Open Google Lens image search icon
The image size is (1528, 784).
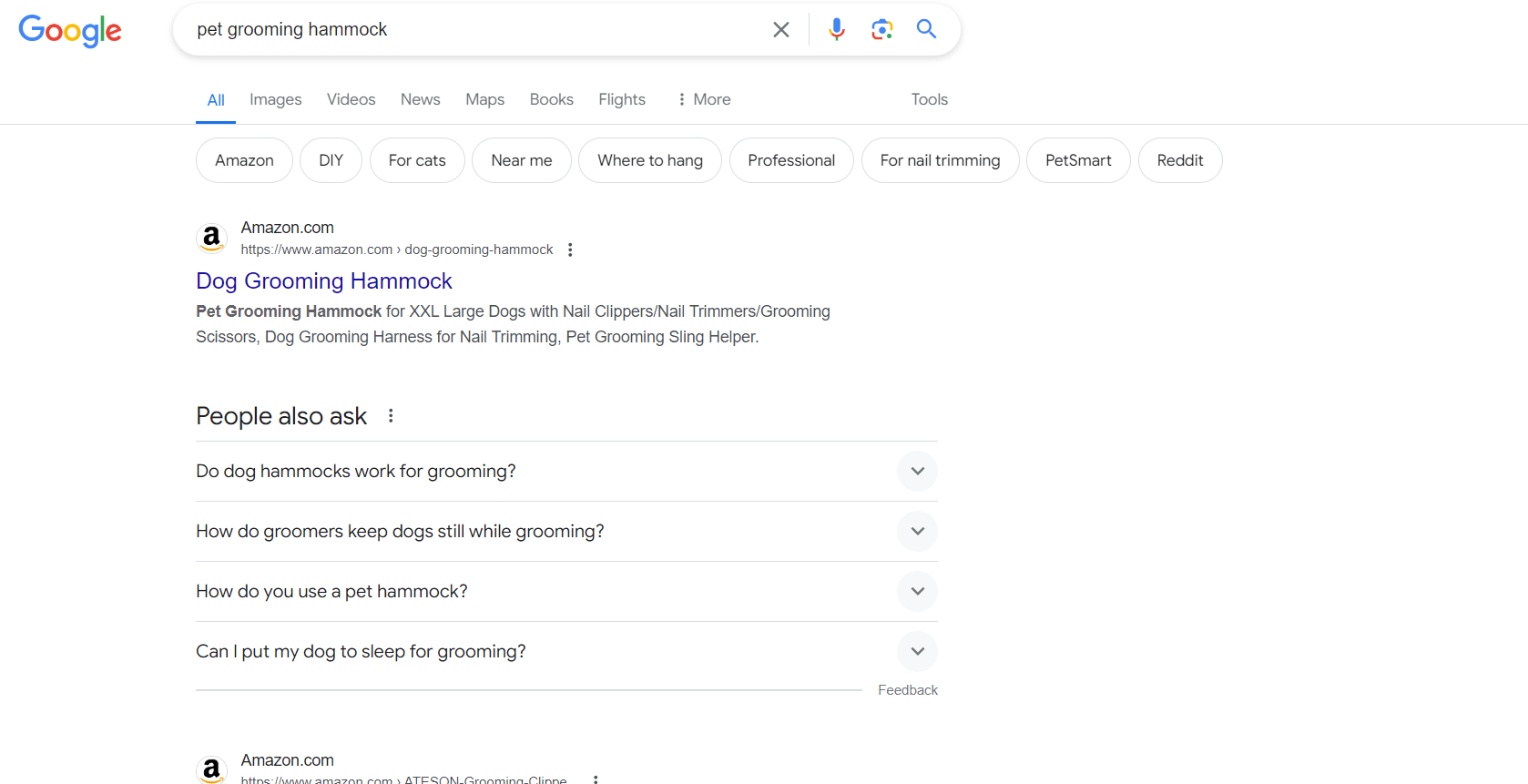(x=881, y=29)
